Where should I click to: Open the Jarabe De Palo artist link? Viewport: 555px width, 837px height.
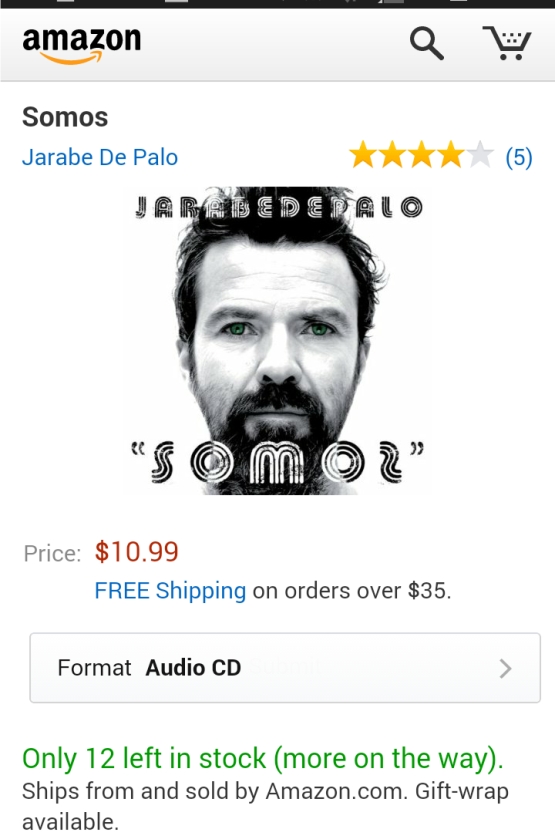(100, 157)
